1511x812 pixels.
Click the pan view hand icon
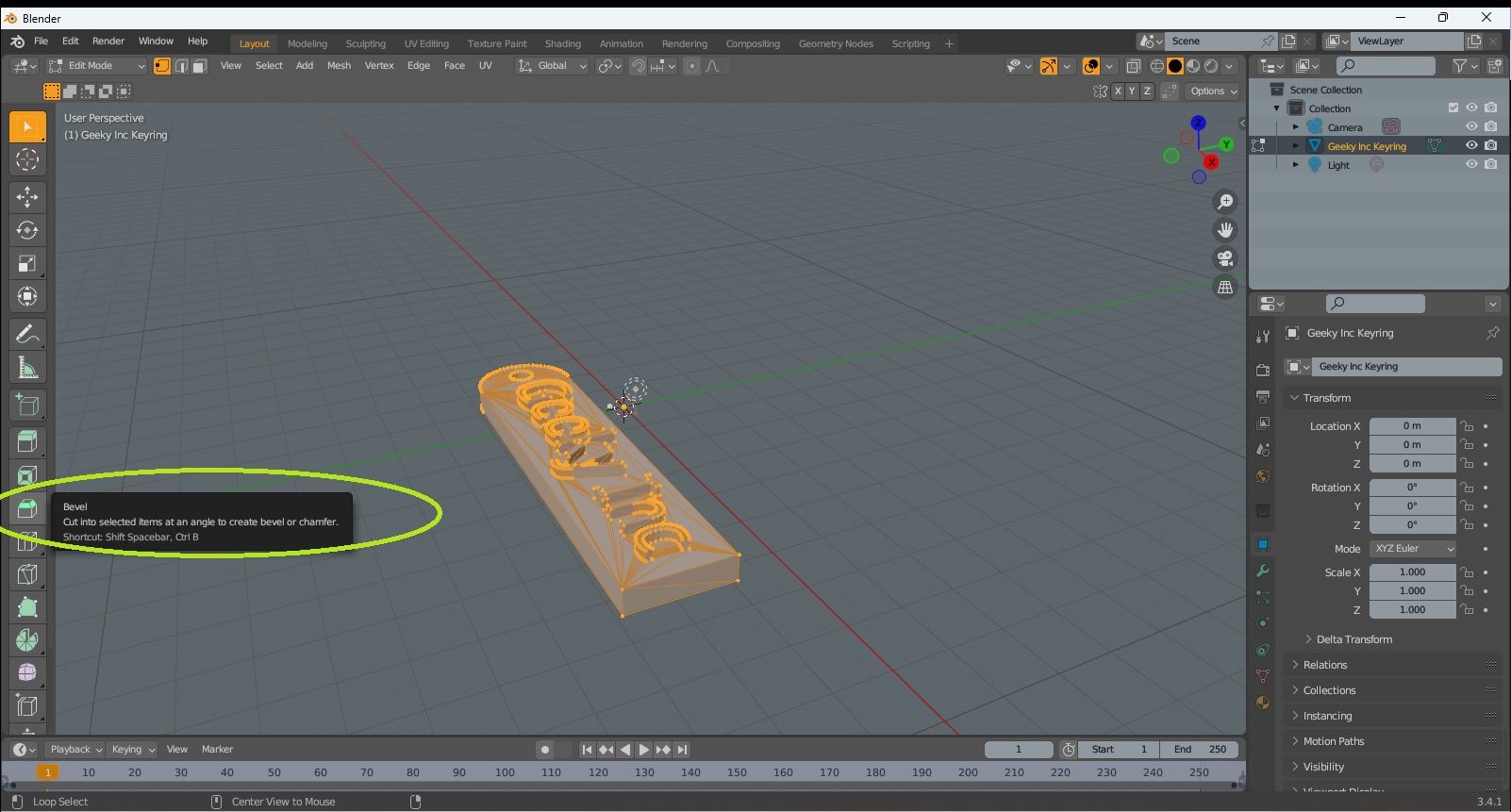click(1225, 230)
